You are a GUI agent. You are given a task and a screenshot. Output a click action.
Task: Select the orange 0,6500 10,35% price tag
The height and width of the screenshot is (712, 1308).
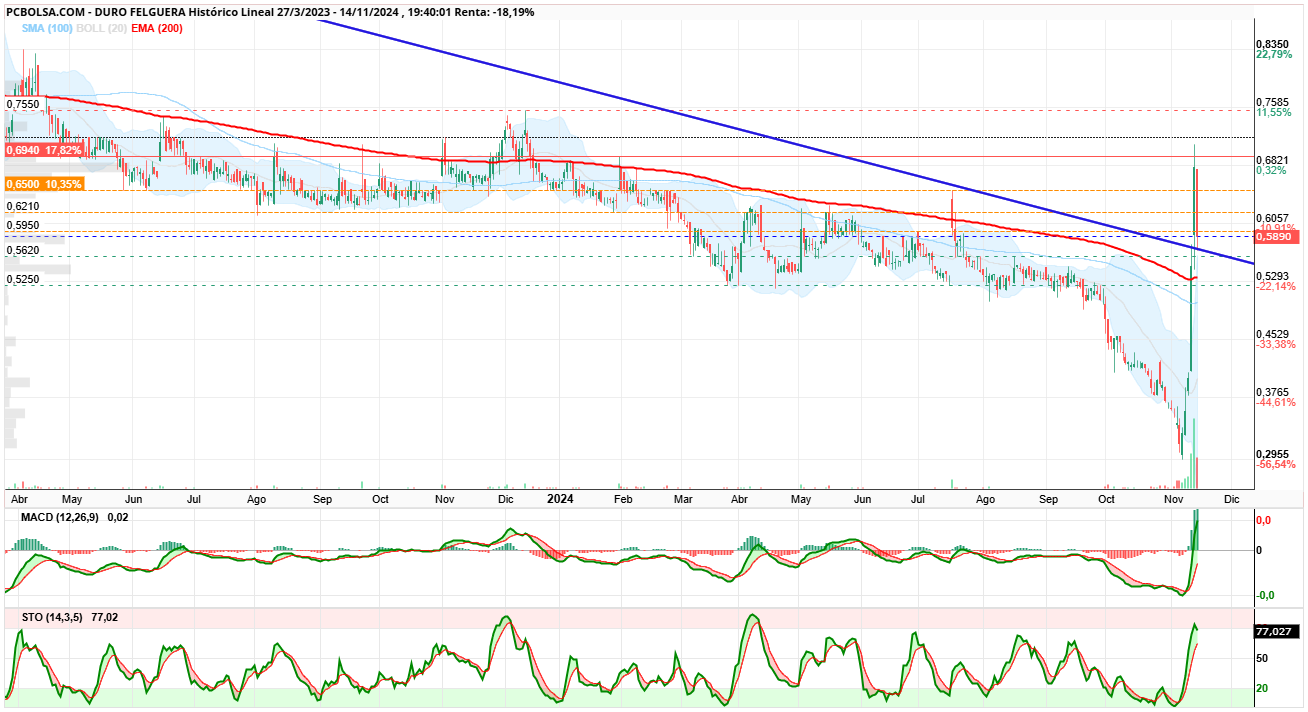(44, 185)
